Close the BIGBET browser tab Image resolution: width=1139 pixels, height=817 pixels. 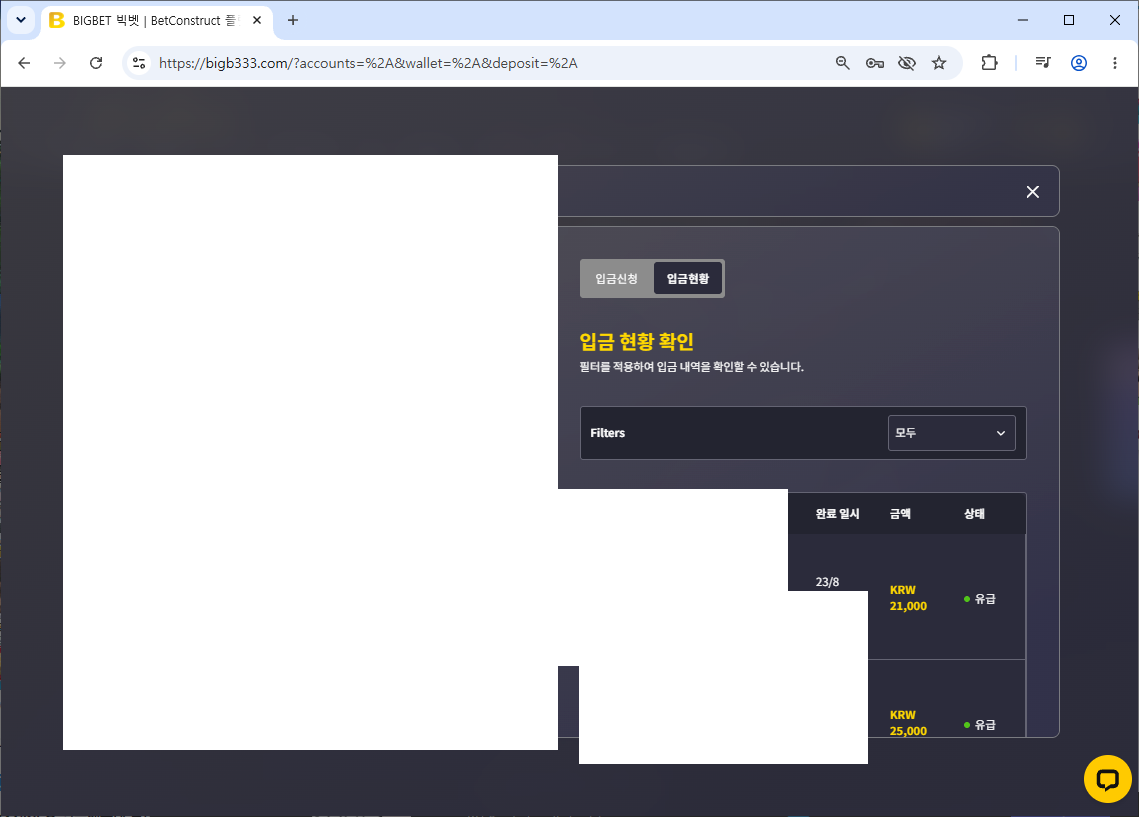[x=256, y=20]
